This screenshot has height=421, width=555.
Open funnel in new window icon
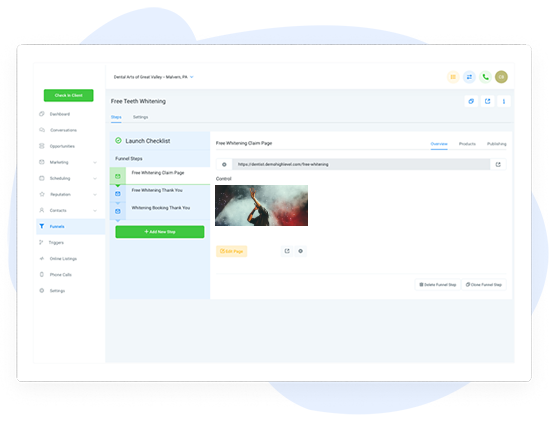[487, 101]
